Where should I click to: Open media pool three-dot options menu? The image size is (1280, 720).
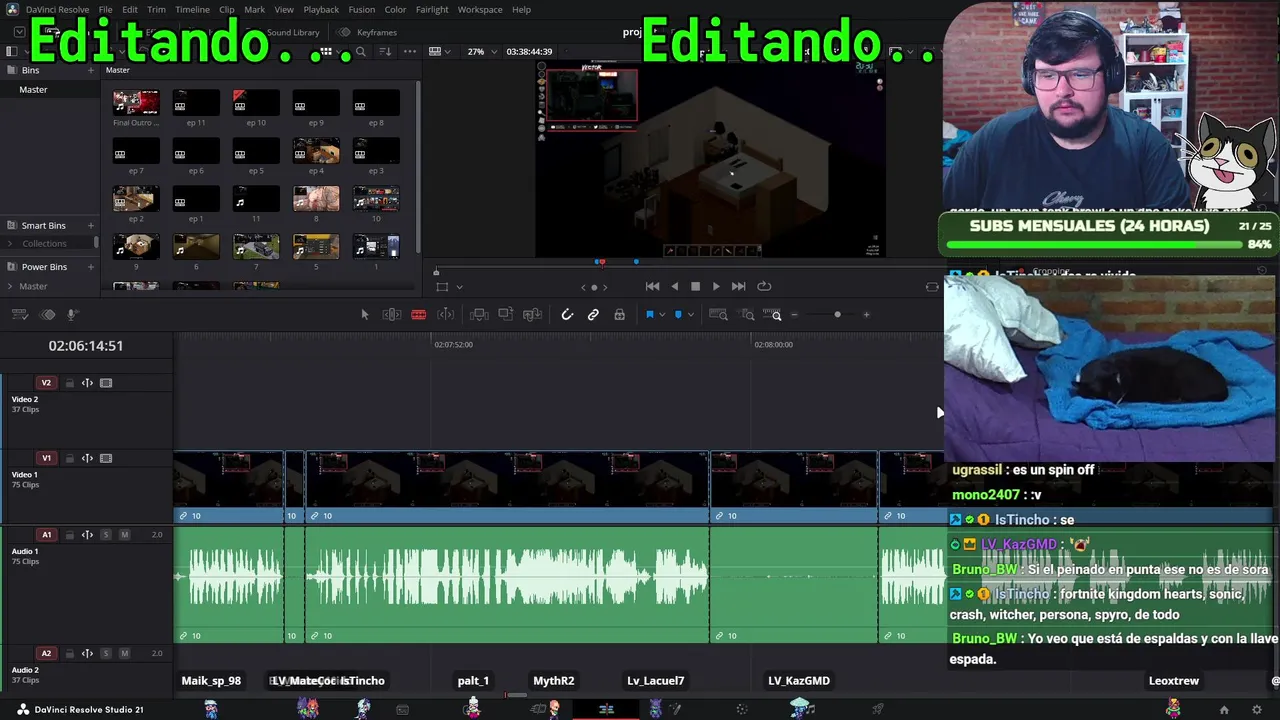[409, 51]
